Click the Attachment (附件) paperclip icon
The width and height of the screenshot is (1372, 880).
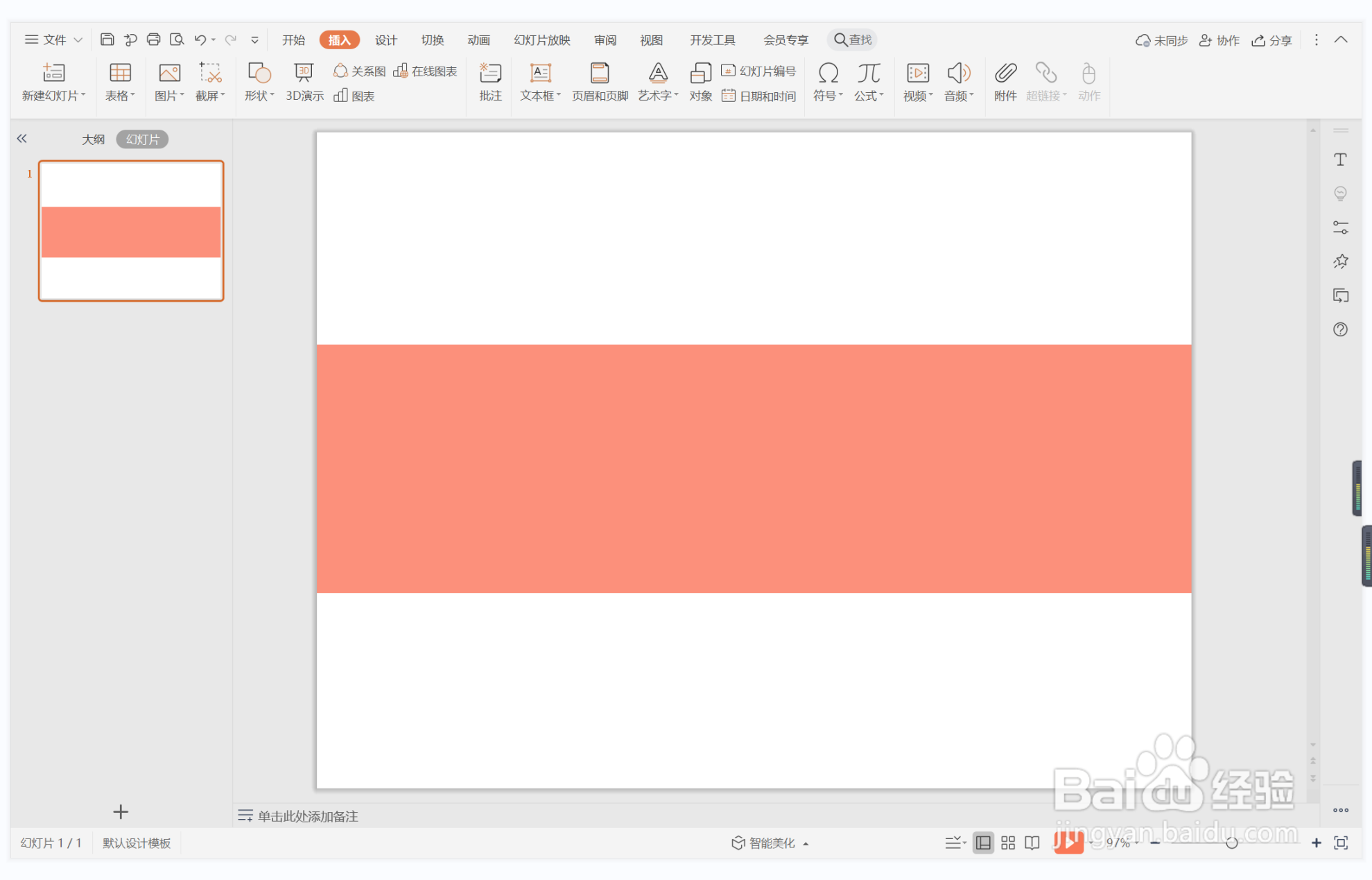(x=1005, y=74)
